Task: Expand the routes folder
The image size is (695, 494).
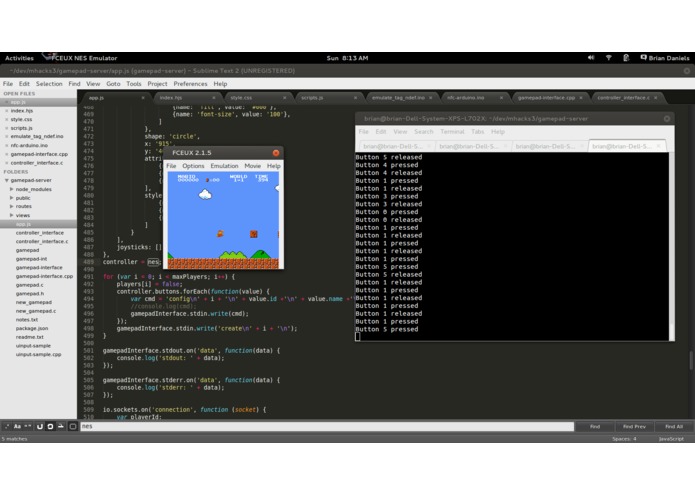Action: [12, 206]
